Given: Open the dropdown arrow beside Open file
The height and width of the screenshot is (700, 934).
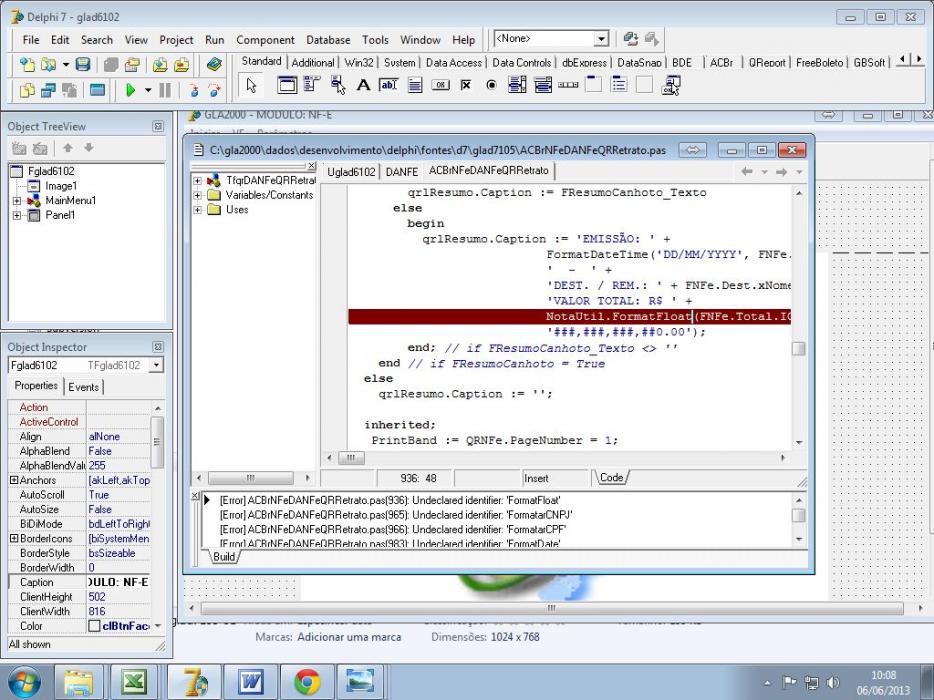Looking at the screenshot, I should coord(66,64).
